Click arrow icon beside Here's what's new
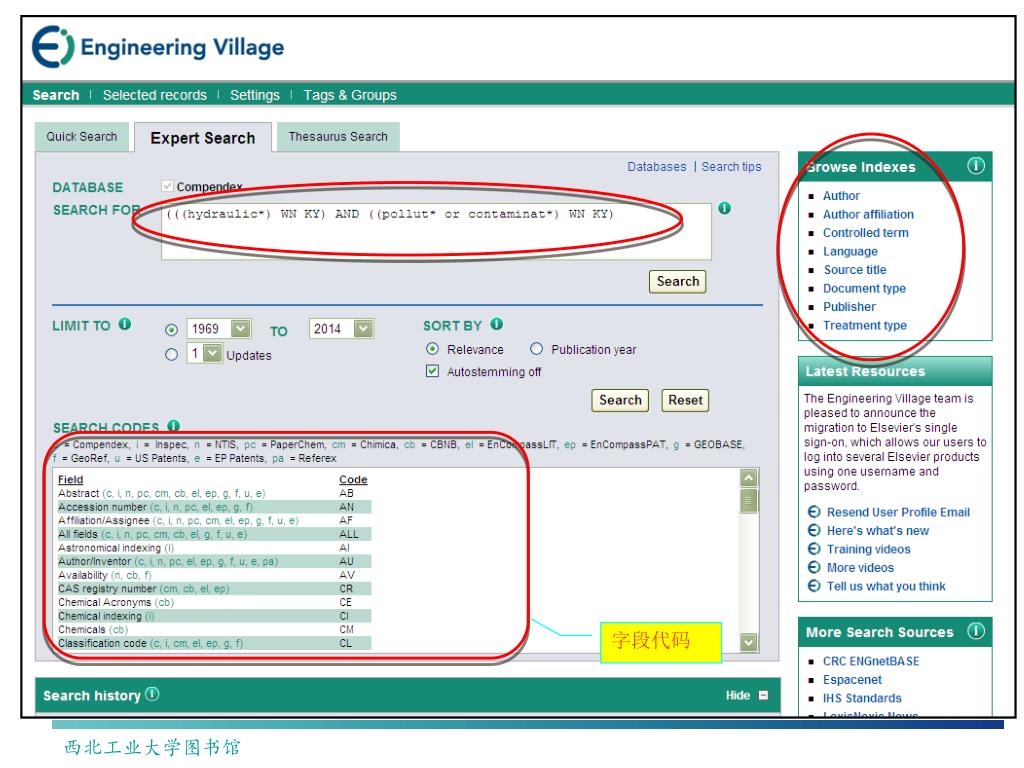Image resolution: width=1024 pixels, height=768 pixels. pyautogui.click(x=814, y=530)
